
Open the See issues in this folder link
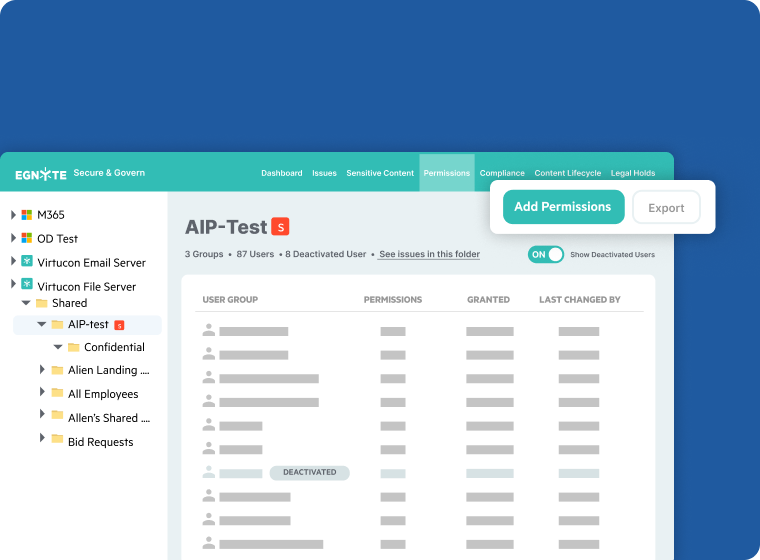[x=429, y=255]
